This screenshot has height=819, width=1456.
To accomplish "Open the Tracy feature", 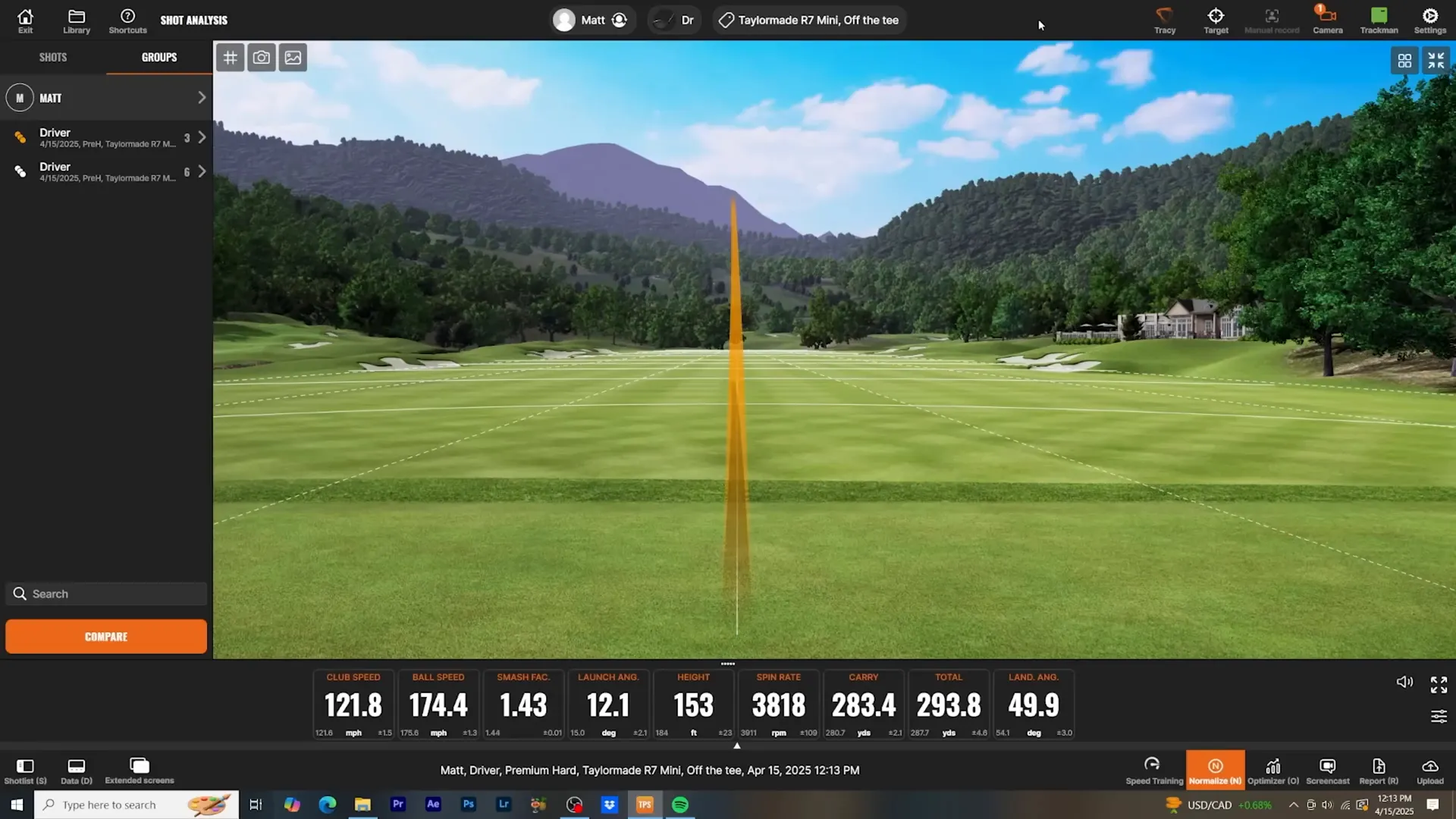I will pyautogui.click(x=1164, y=20).
